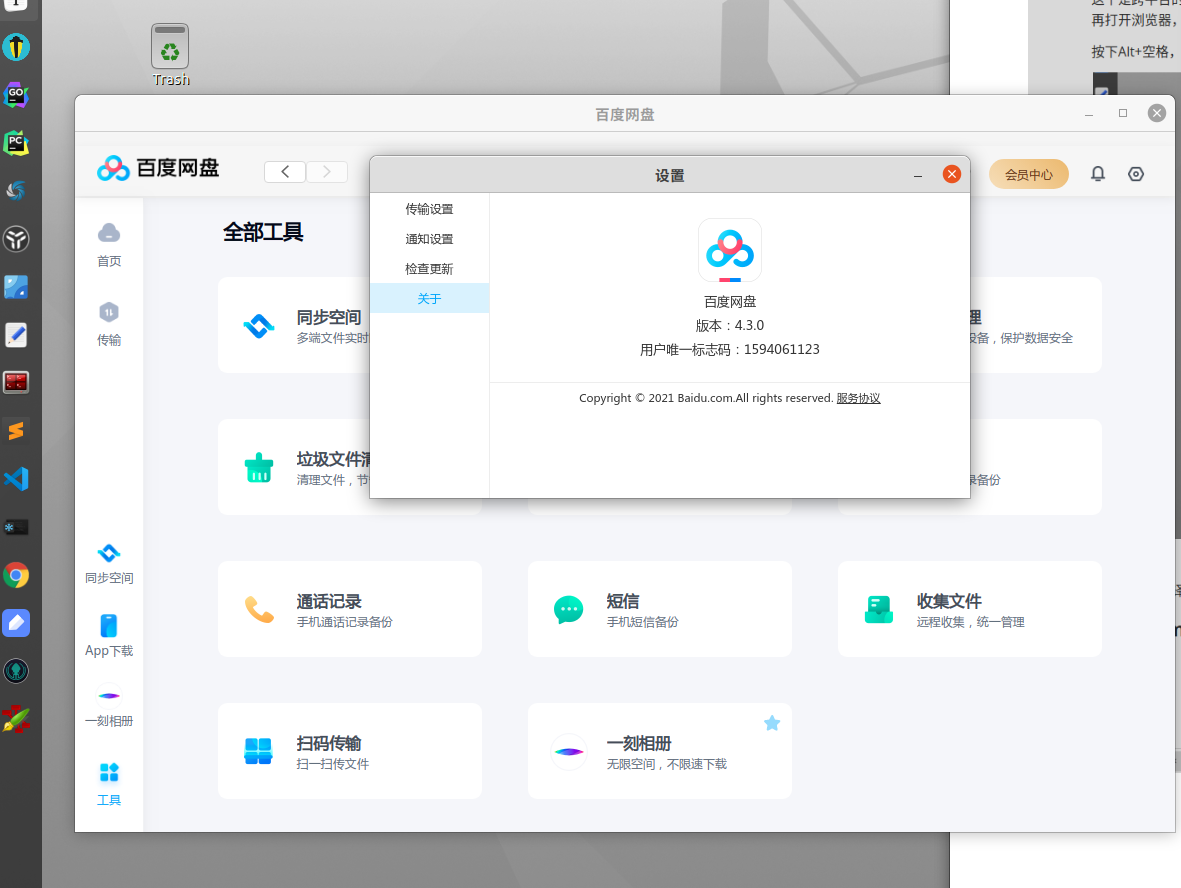This screenshot has height=888, width=1181.
Task: Toggle the star on 一刻相册 card
Action: [772, 723]
